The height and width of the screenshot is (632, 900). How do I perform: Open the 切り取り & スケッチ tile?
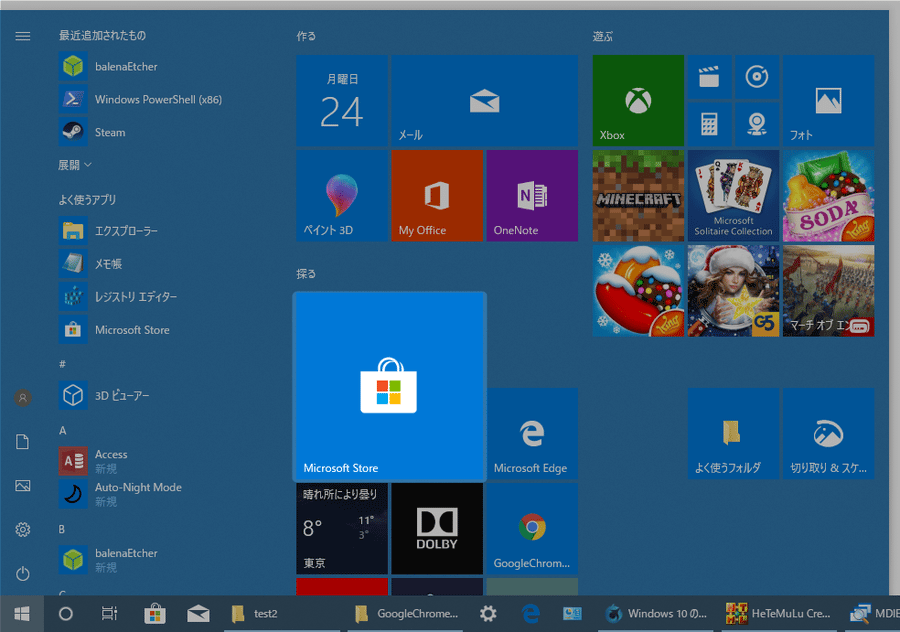tap(828, 433)
